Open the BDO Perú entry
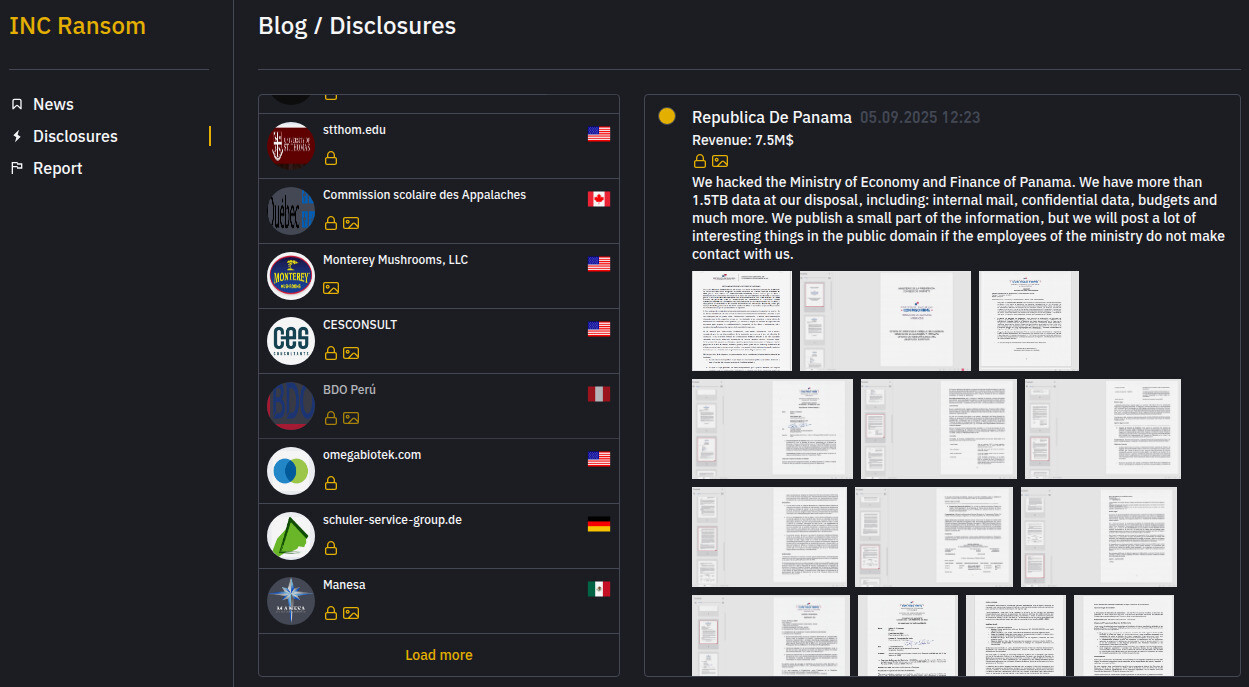This screenshot has width=1249, height=687. point(439,406)
